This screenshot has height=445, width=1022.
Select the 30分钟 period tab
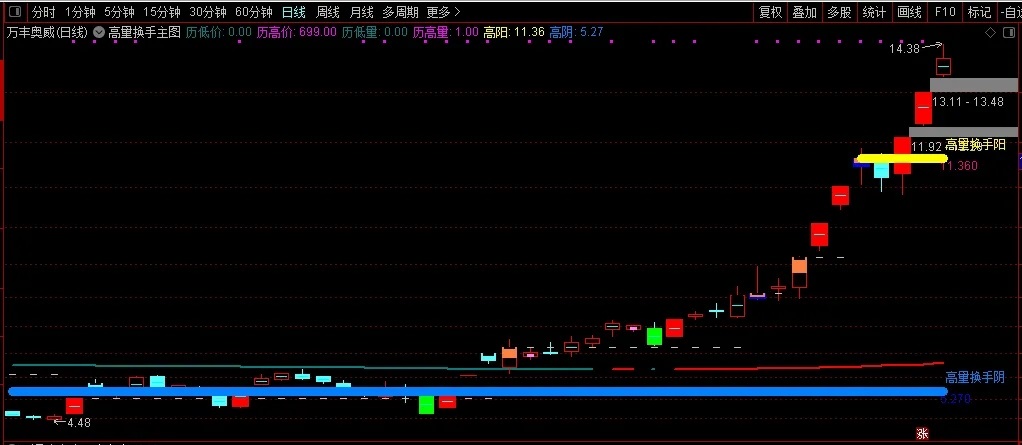208,12
